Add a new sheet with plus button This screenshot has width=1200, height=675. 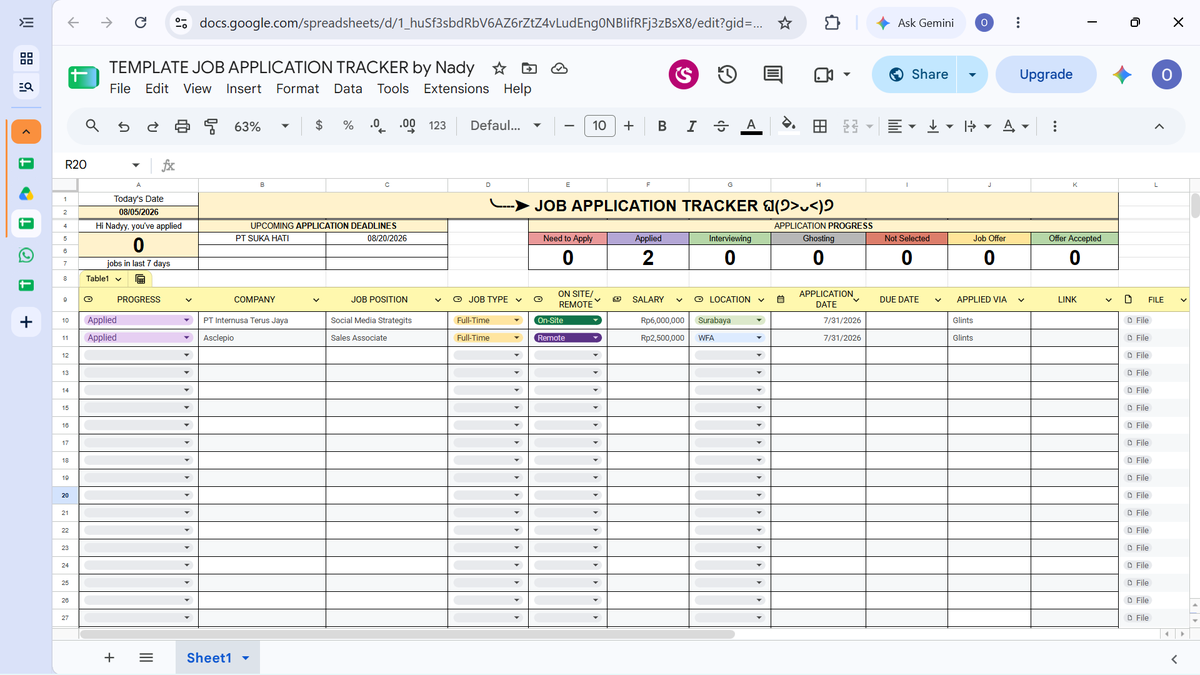pyautogui.click(x=109, y=658)
